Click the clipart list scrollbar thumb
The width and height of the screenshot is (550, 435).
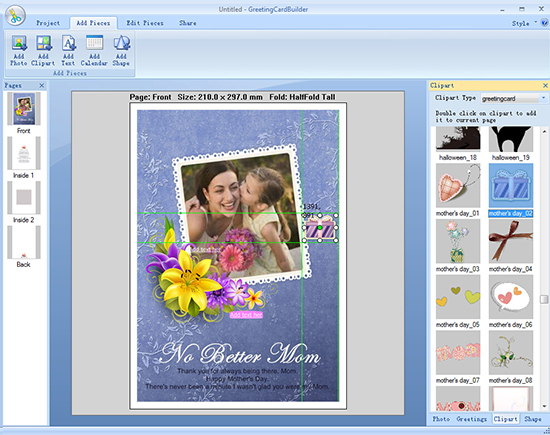544,299
